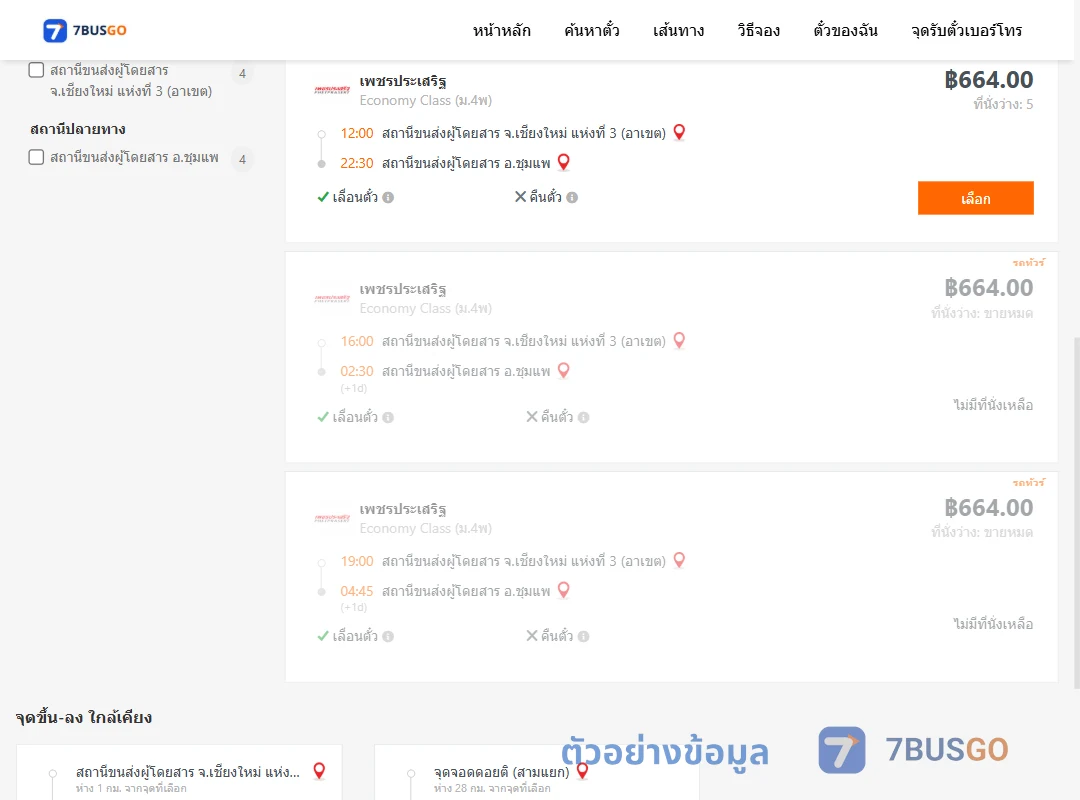The width and height of the screenshot is (1080, 800).
Task: Open map pin for 04:45 arrival station
Action: (563, 591)
